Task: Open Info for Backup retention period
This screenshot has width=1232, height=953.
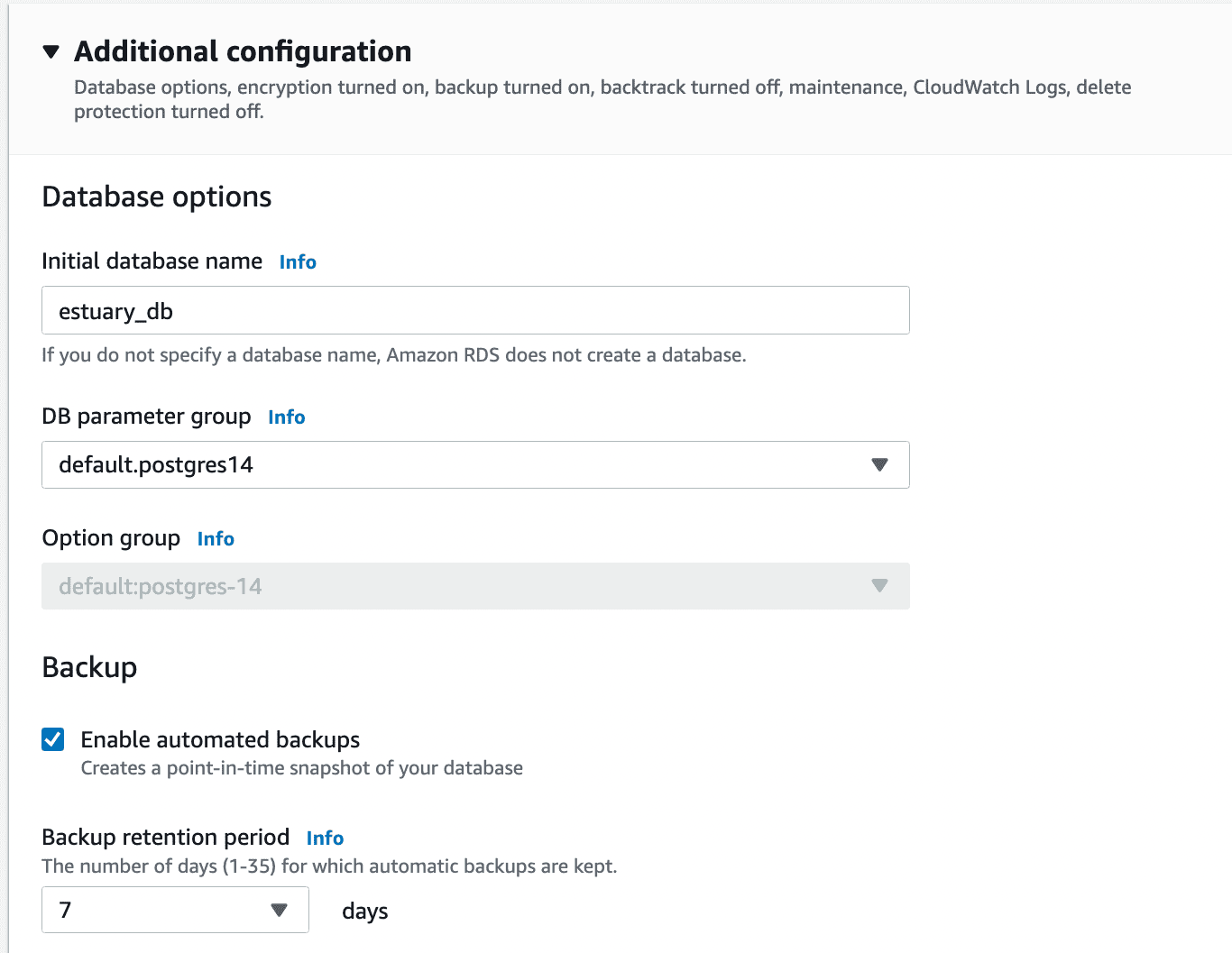Action: [325, 838]
